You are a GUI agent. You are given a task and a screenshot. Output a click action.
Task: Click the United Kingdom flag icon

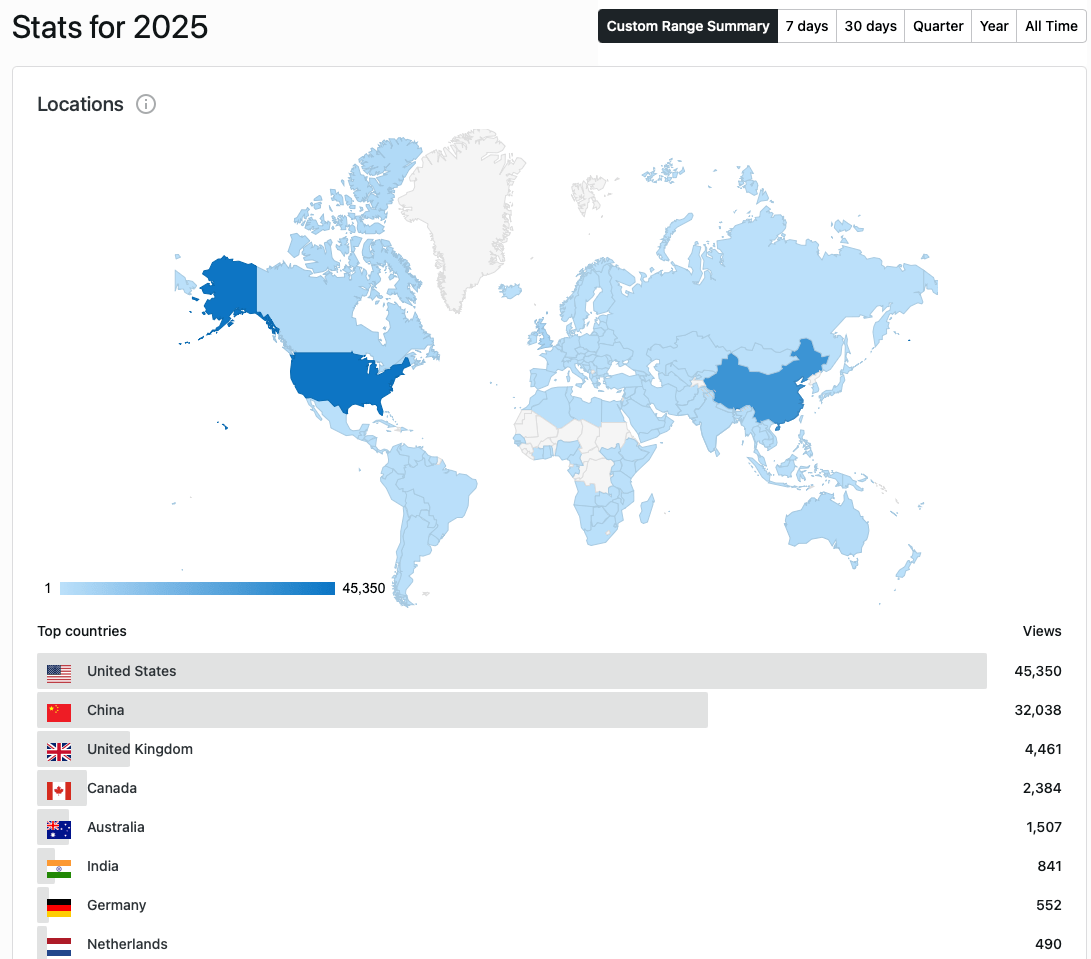(59, 751)
